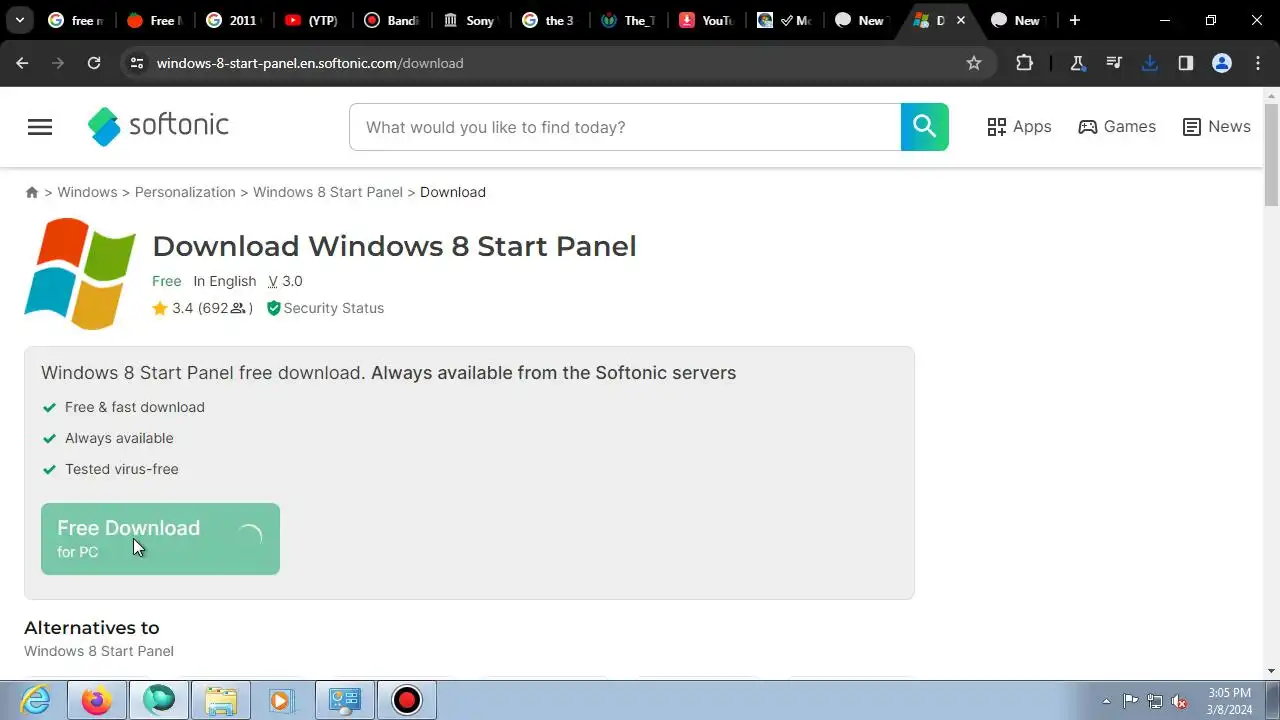Click the Softonic logo
The image size is (1280, 720).
point(158,126)
